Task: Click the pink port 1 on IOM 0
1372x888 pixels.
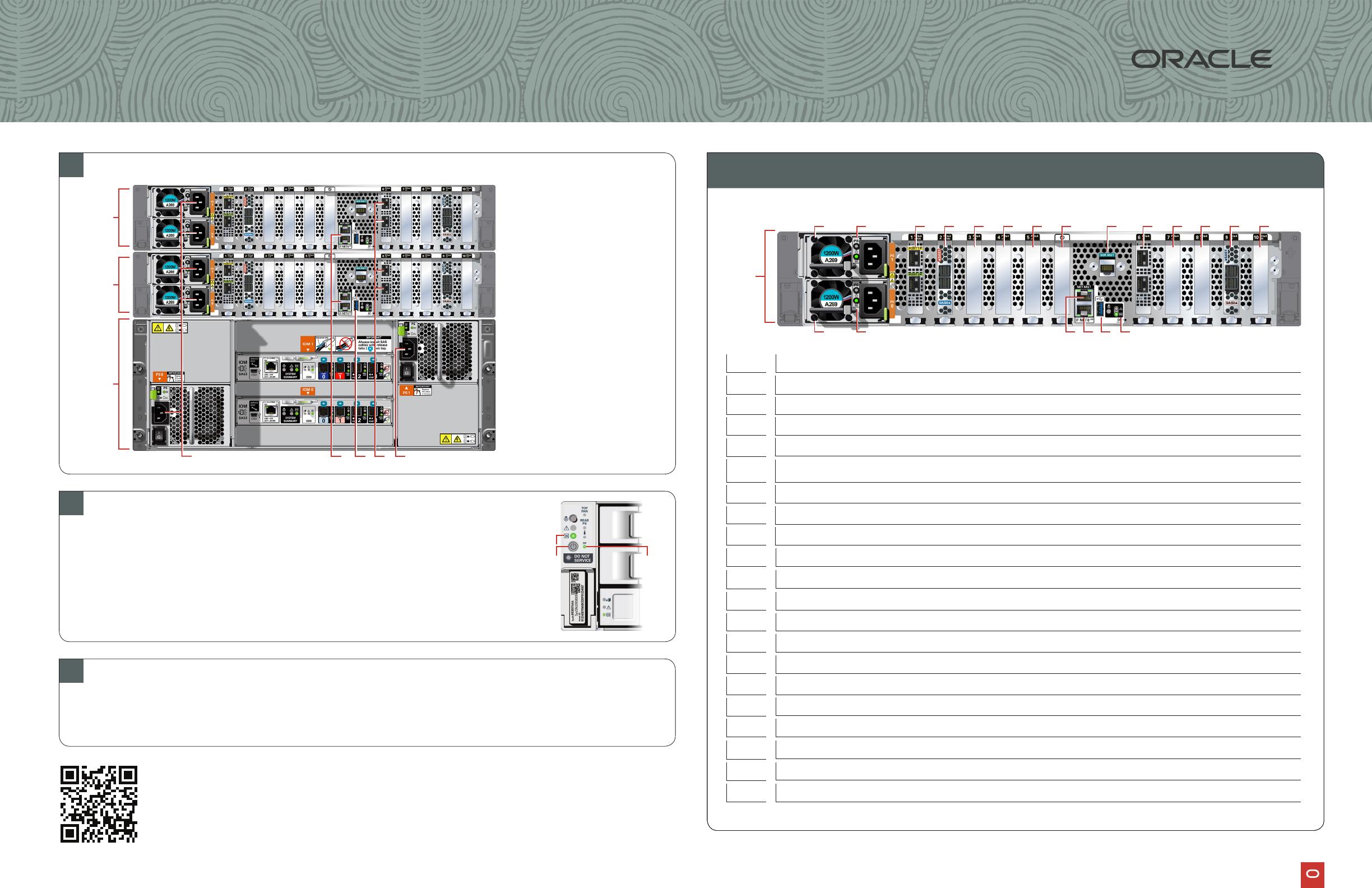Action: pos(340,416)
